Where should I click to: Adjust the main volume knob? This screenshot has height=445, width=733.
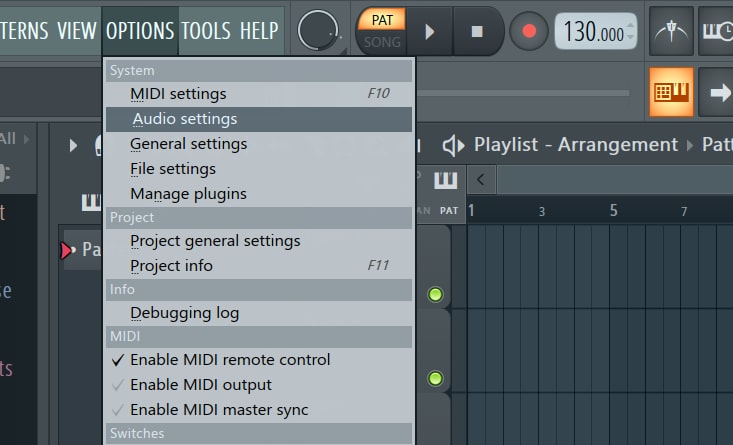click(318, 30)
